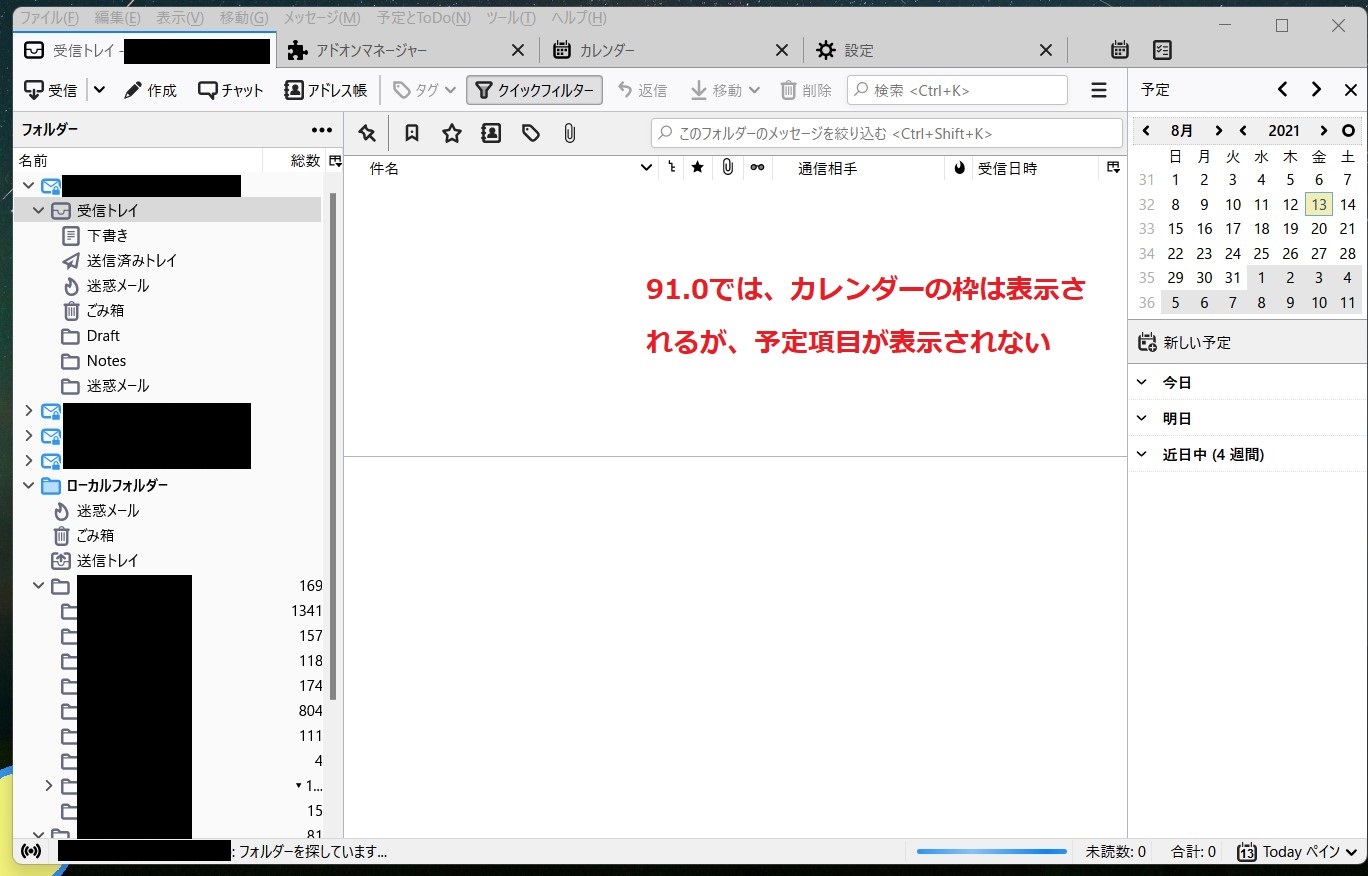Expand the ローカルフォルダー tree node

pos(28,486)
